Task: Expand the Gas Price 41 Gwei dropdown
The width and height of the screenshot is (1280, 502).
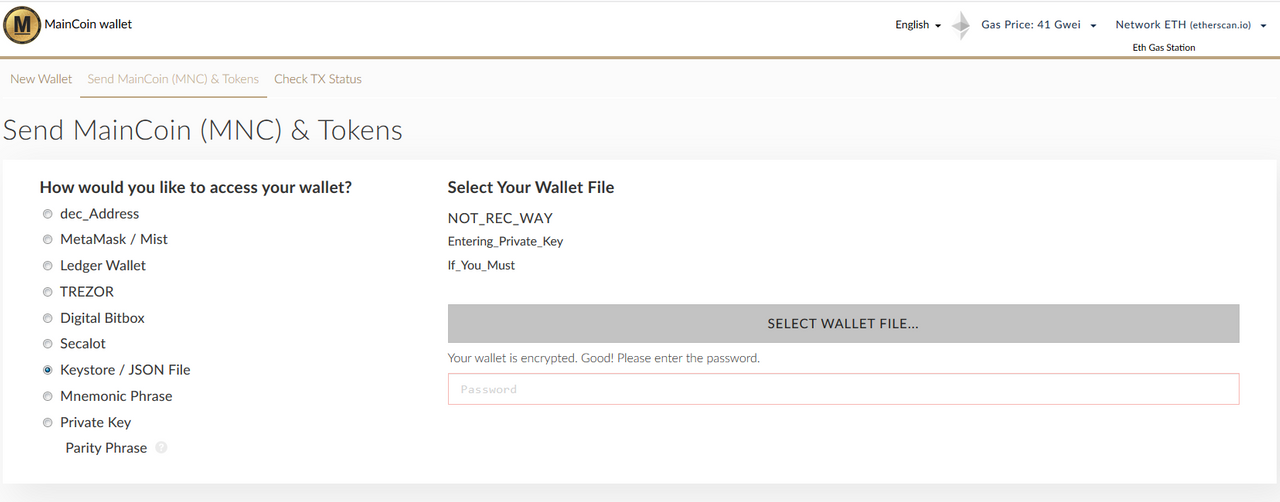Action: point(1038,25)
